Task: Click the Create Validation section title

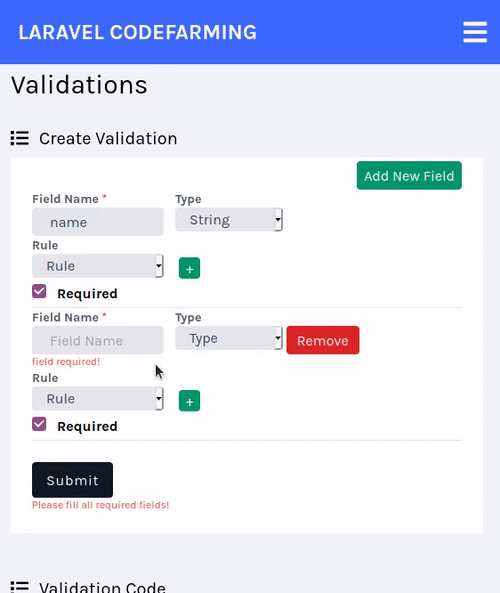Action: pyautogui.click(x=108, y=138)
